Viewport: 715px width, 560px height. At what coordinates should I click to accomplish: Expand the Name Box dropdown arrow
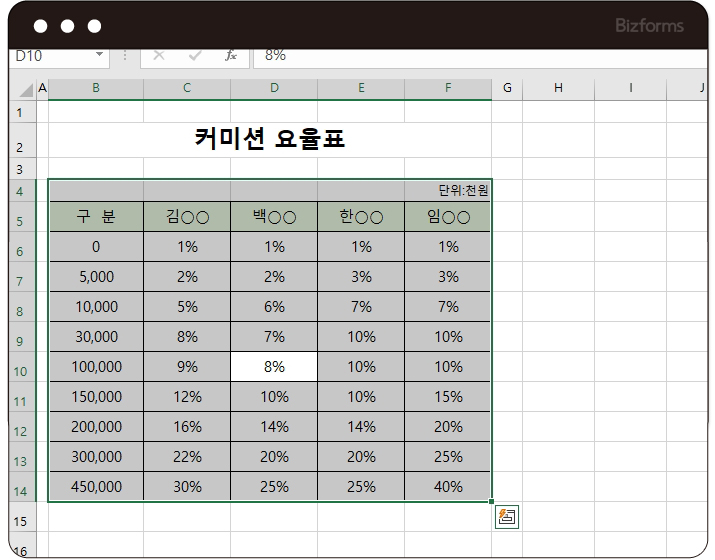point(99,55)
